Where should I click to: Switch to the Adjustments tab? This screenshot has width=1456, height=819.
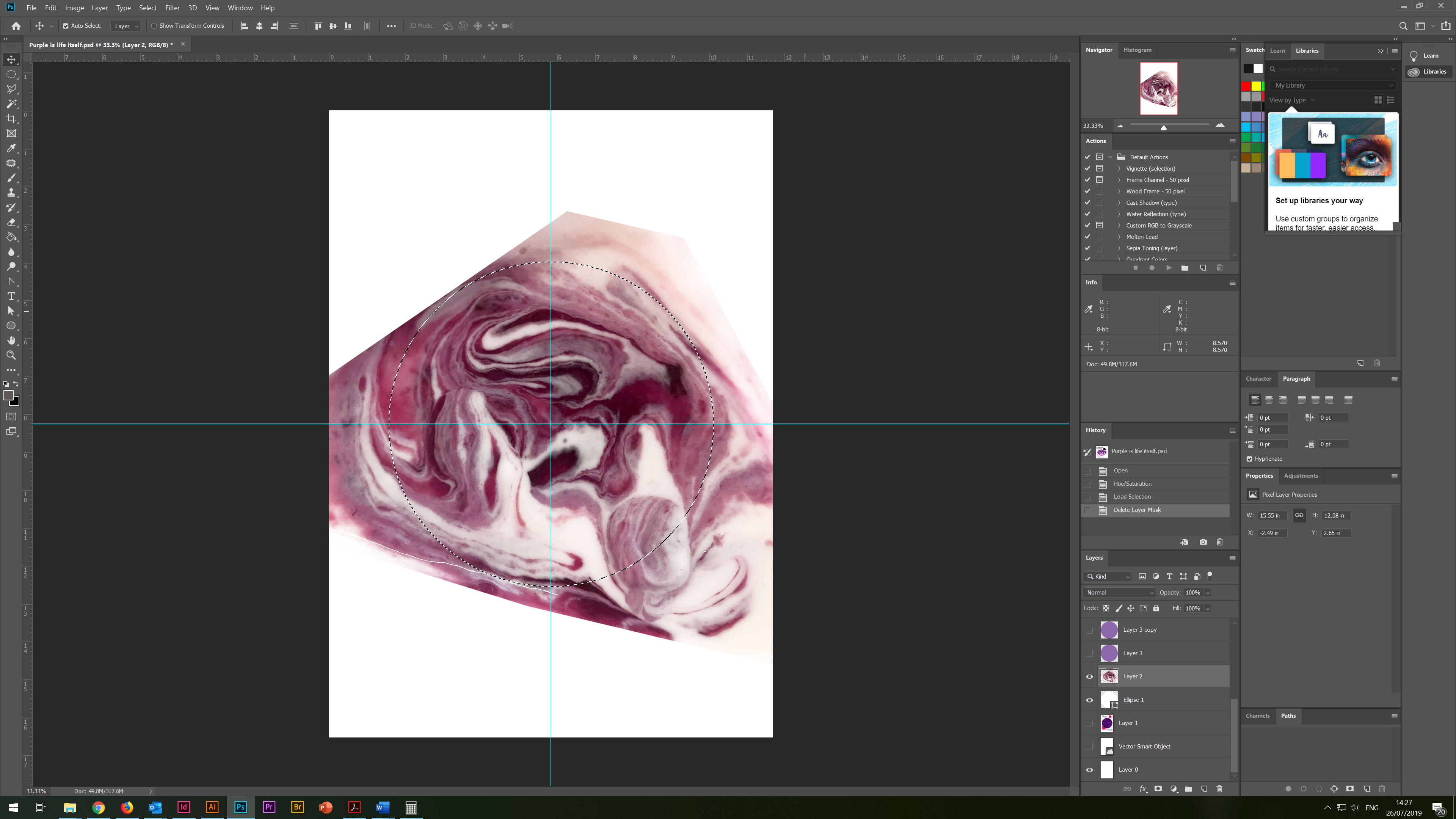1301,476
